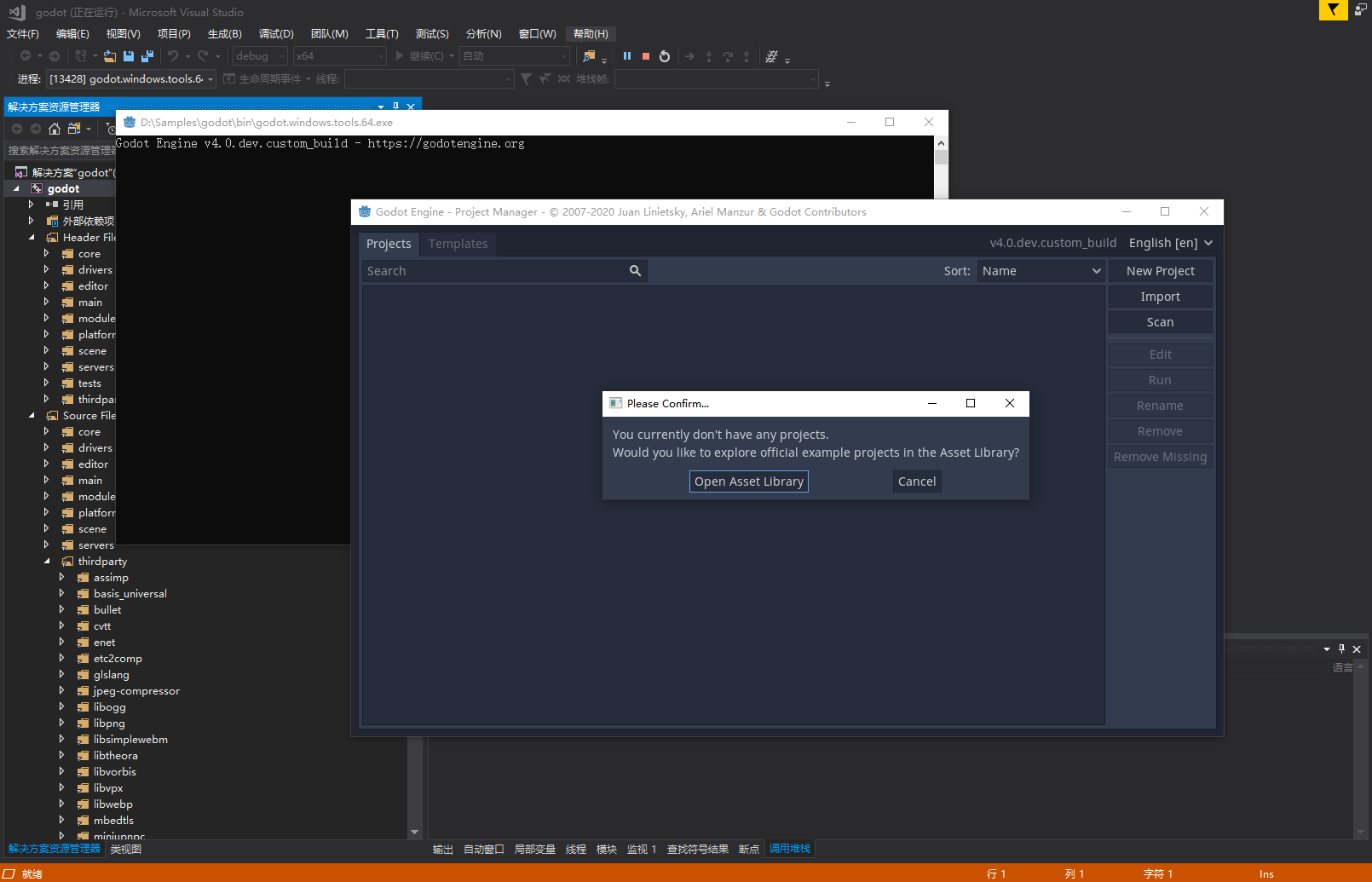Screen dimensions: 1372x882
Task: Click the Scan button
Action: pyautogui.click(x=1161, y=322)
